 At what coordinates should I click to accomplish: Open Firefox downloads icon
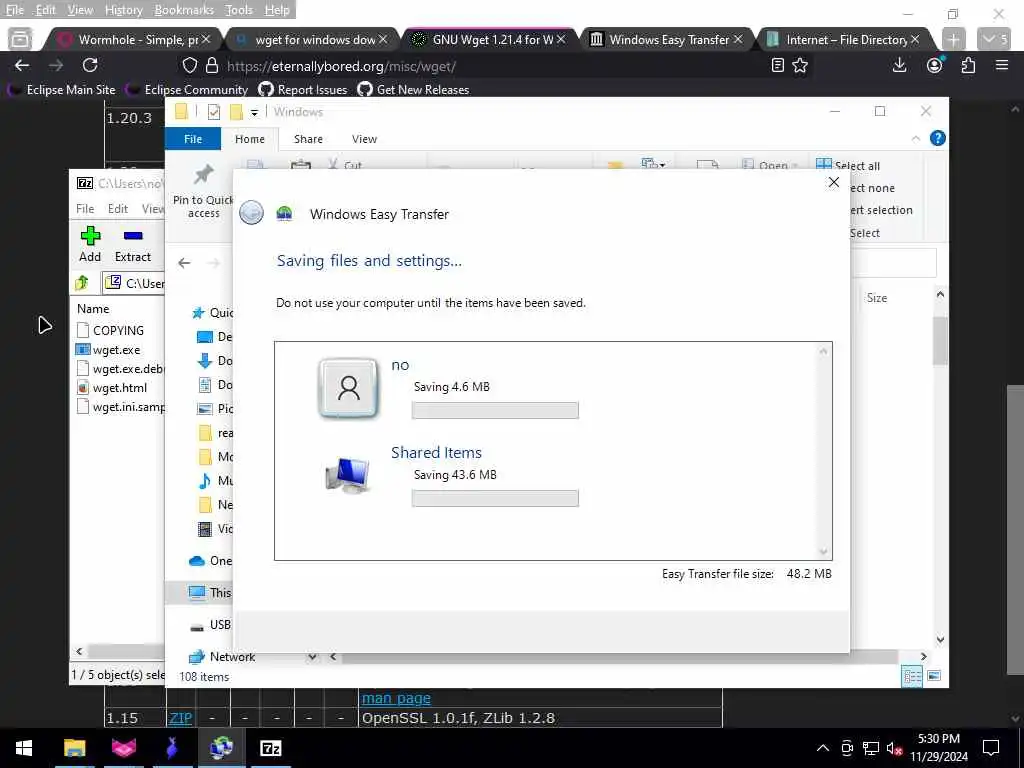(900, 65)
